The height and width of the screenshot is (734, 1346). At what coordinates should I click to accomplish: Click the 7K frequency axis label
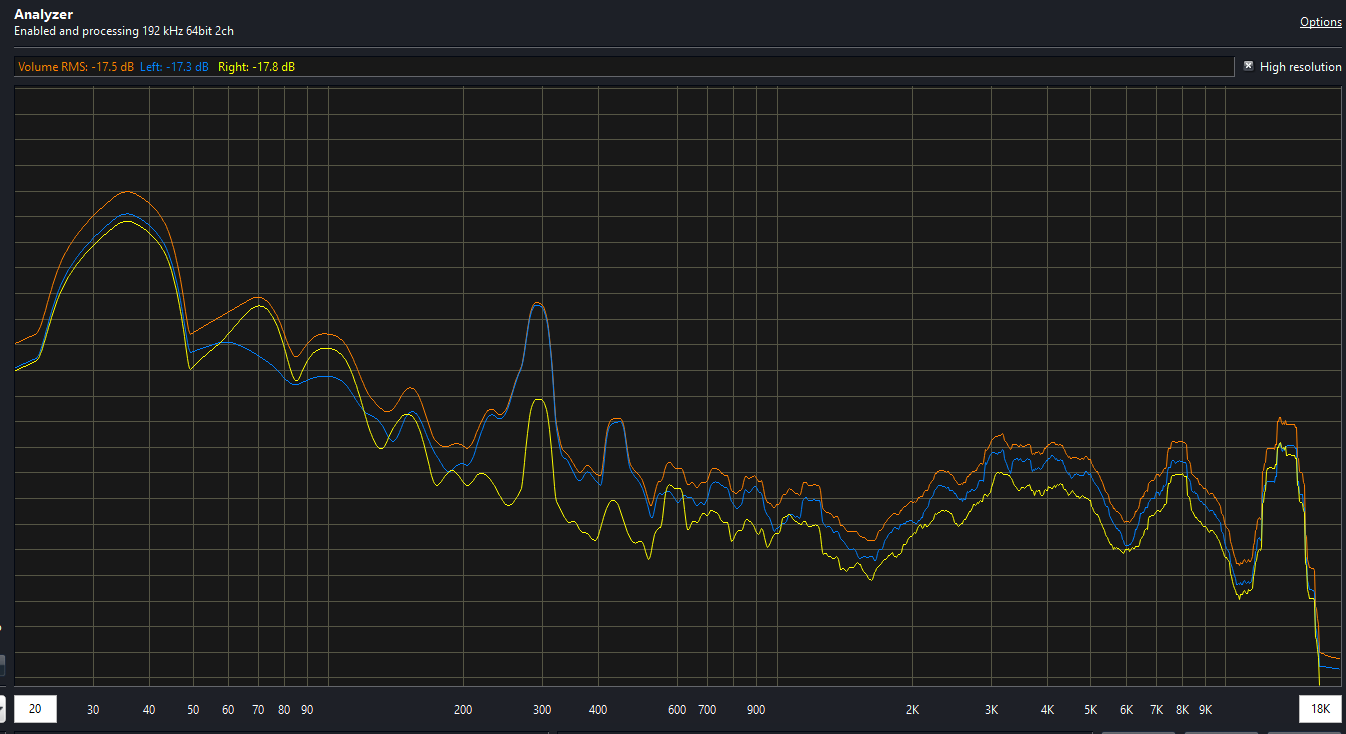tap(1156, 710)
